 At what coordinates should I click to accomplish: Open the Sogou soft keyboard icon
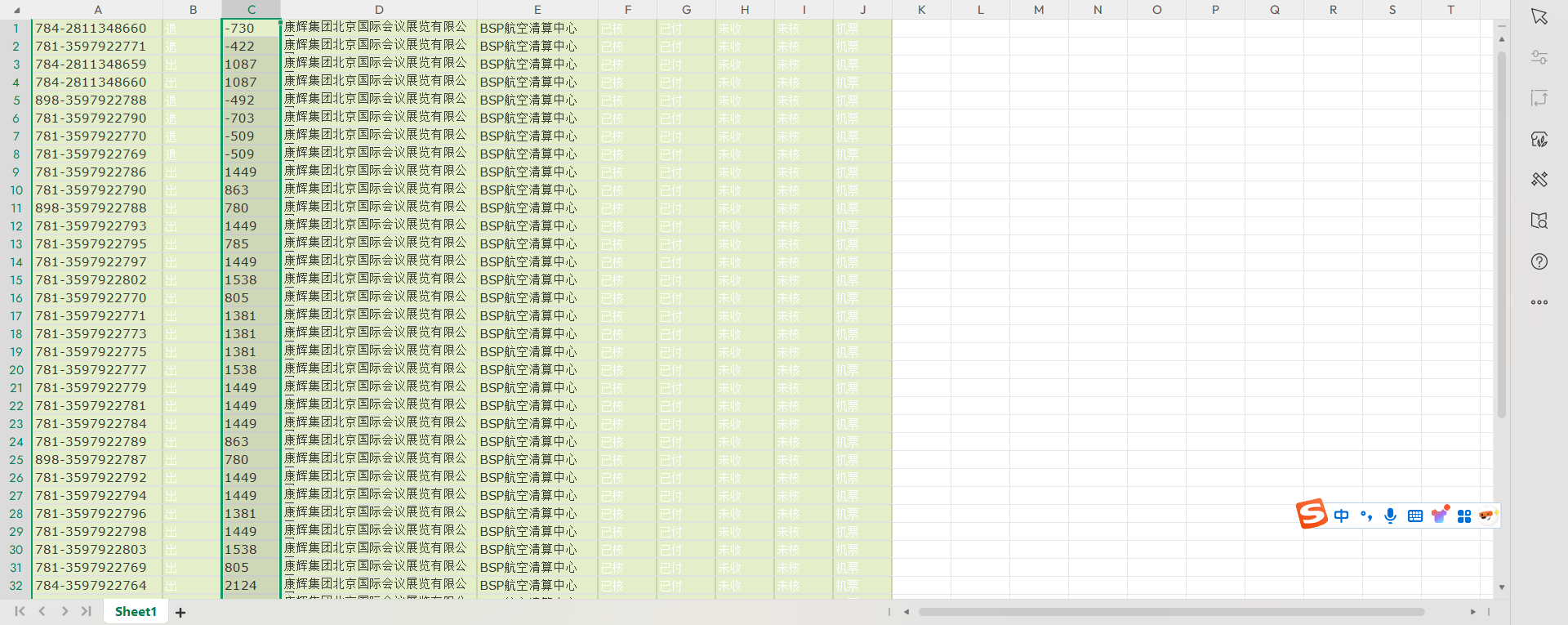1415,516
